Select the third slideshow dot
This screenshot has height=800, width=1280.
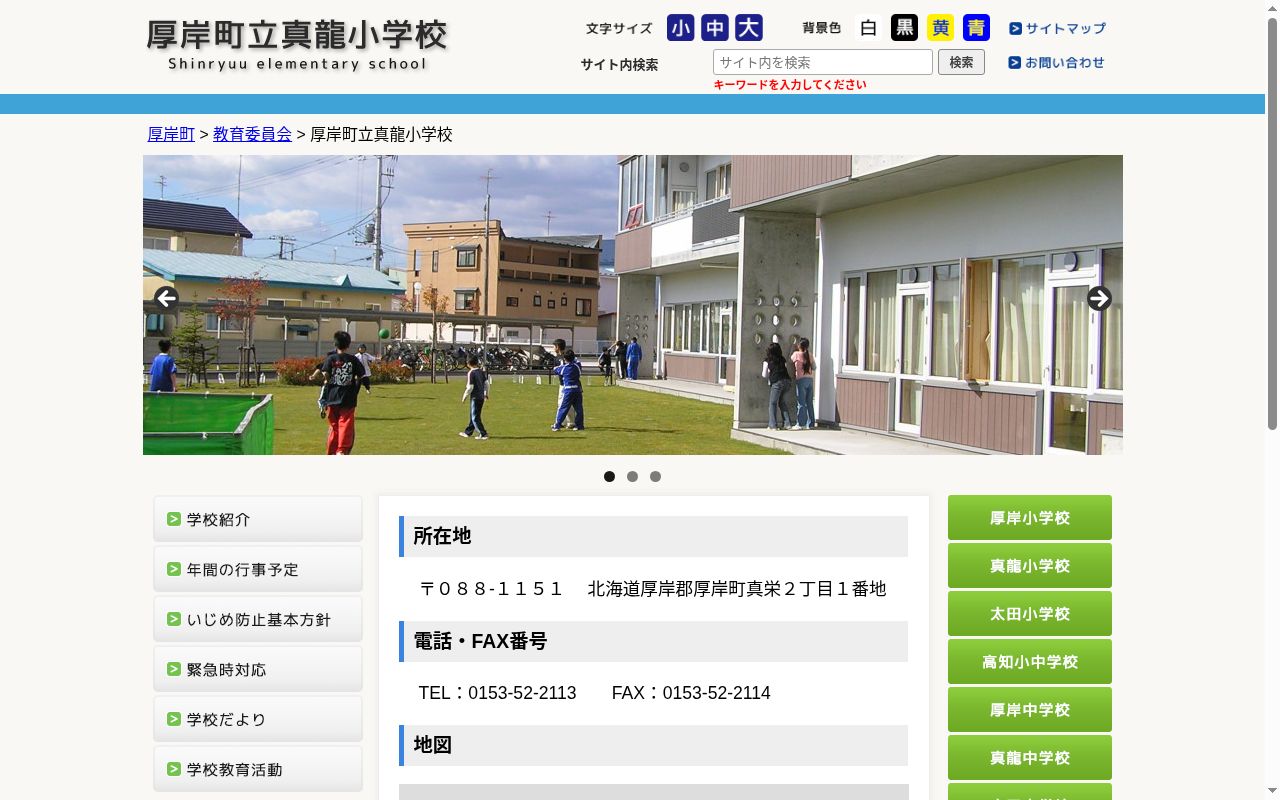click(x=655, y=476)
